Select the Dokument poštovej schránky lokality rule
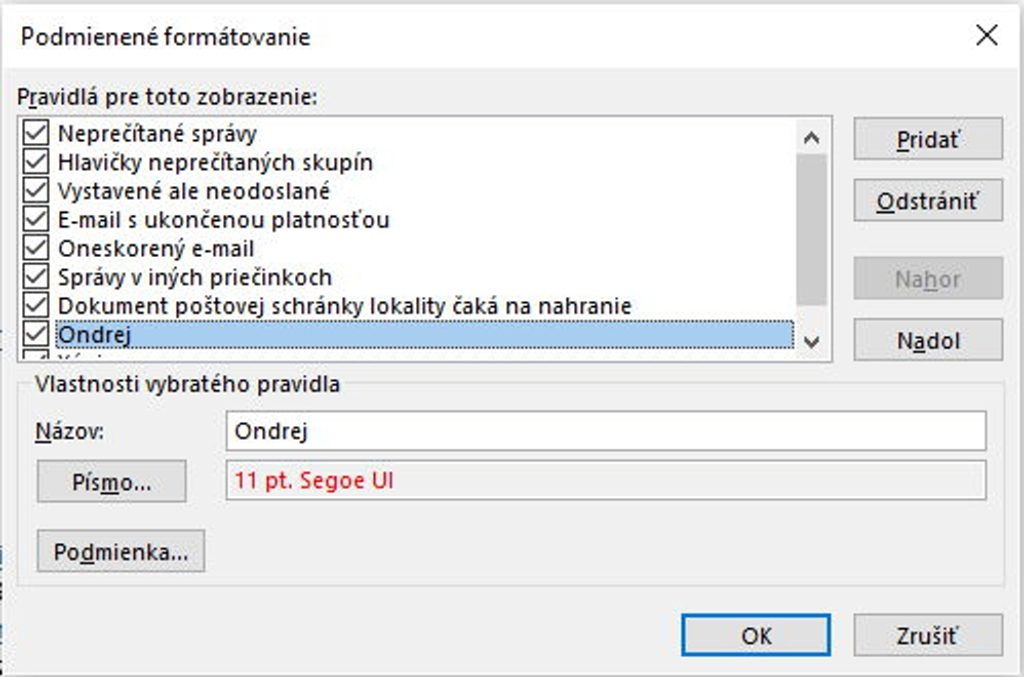Screen dimensions: 1024x677 coord(345,305)
